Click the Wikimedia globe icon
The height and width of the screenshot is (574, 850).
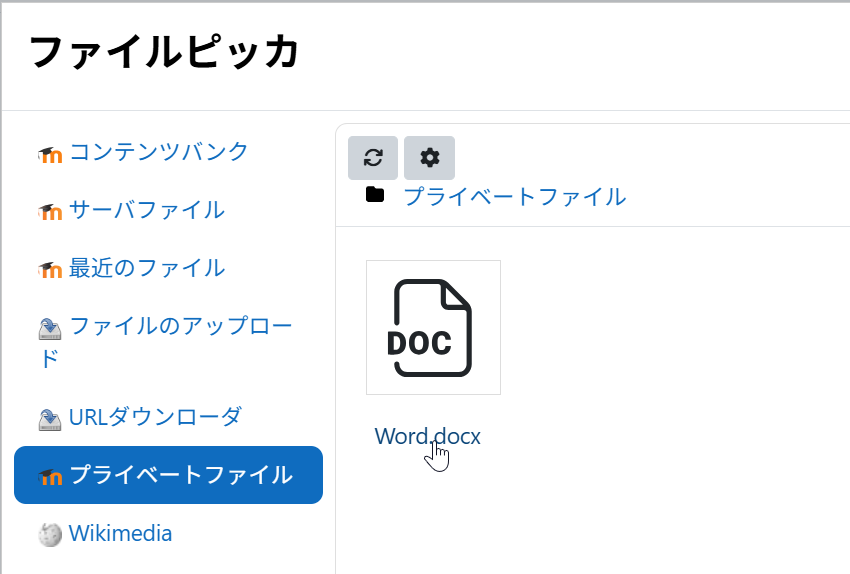[50, 535]
